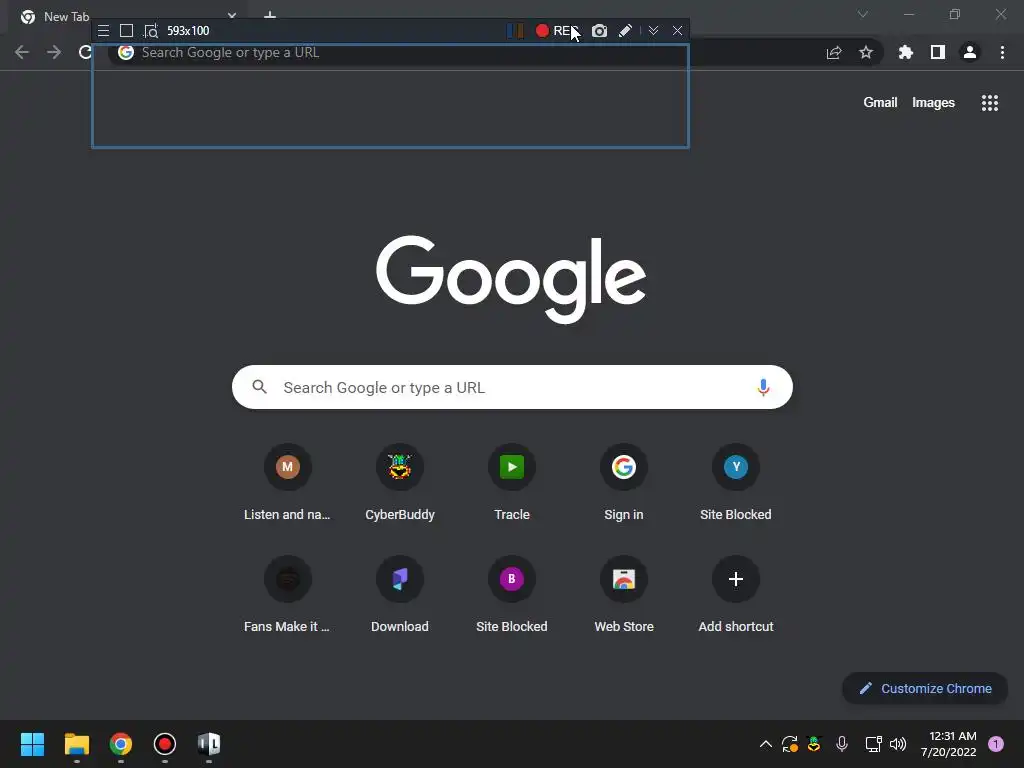Expand the recorder toolbar double-chevron
The image size is (1024, 768).
coord(653,31)
